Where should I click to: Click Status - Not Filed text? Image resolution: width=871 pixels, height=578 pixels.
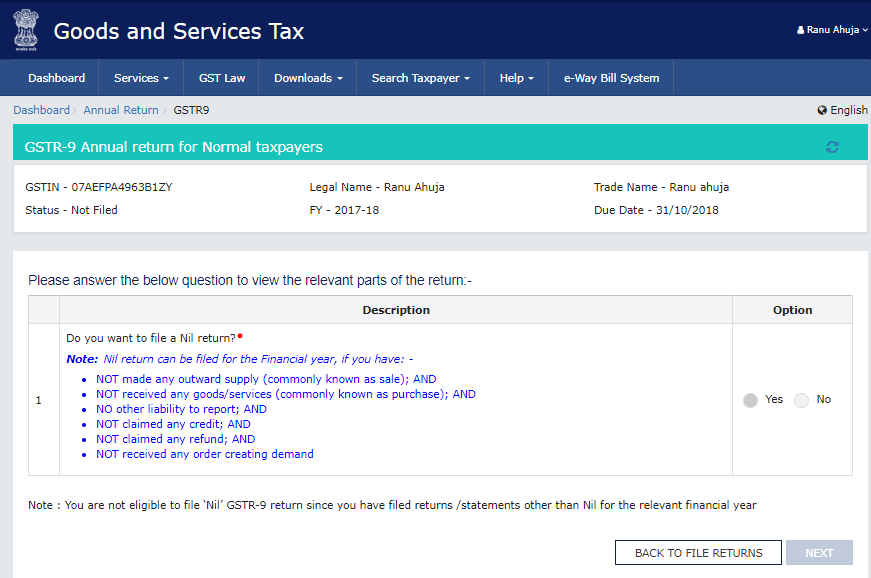(x=71, y=210)
